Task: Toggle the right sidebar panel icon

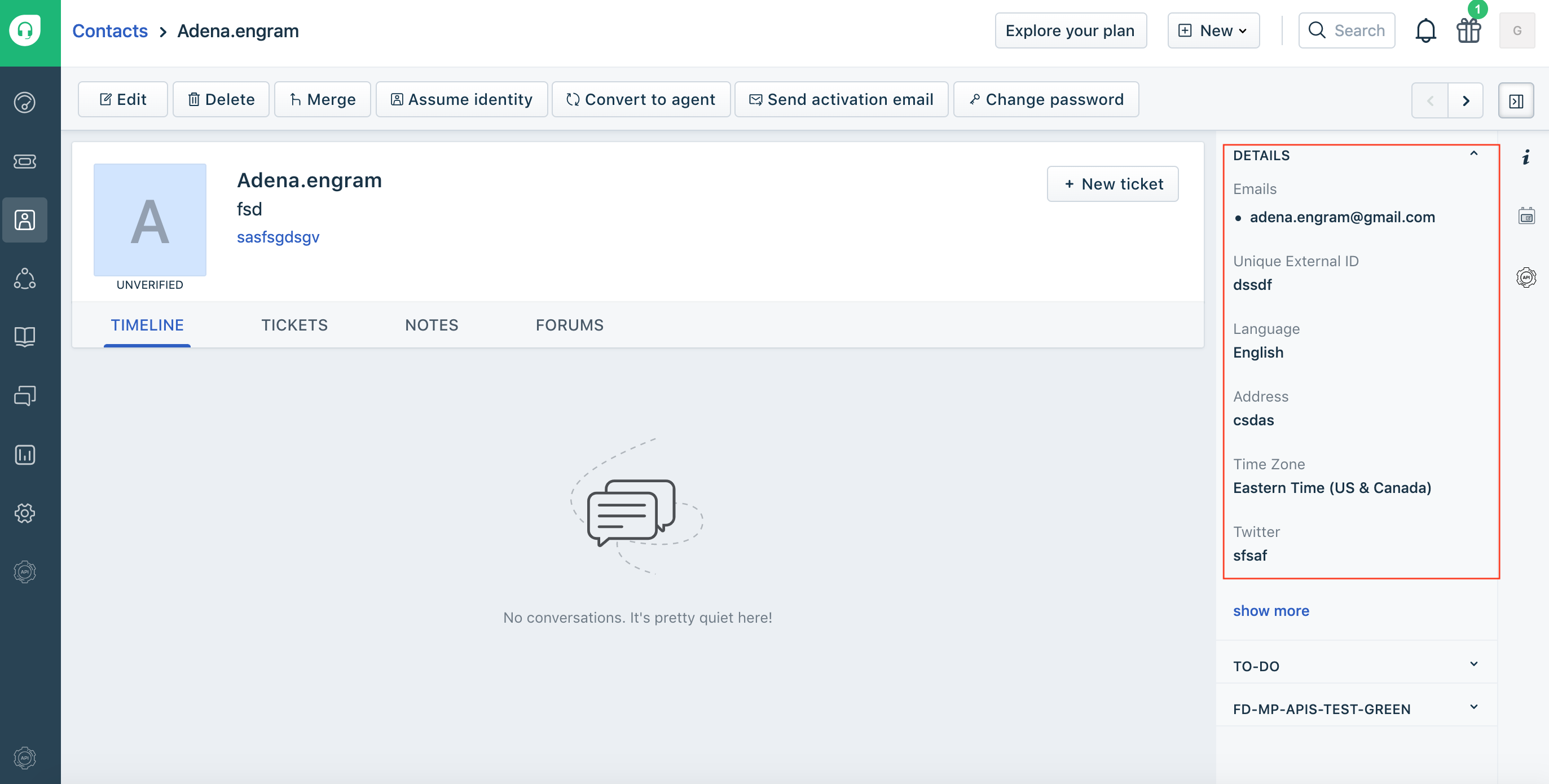Action: click(x=1516, y=100)
